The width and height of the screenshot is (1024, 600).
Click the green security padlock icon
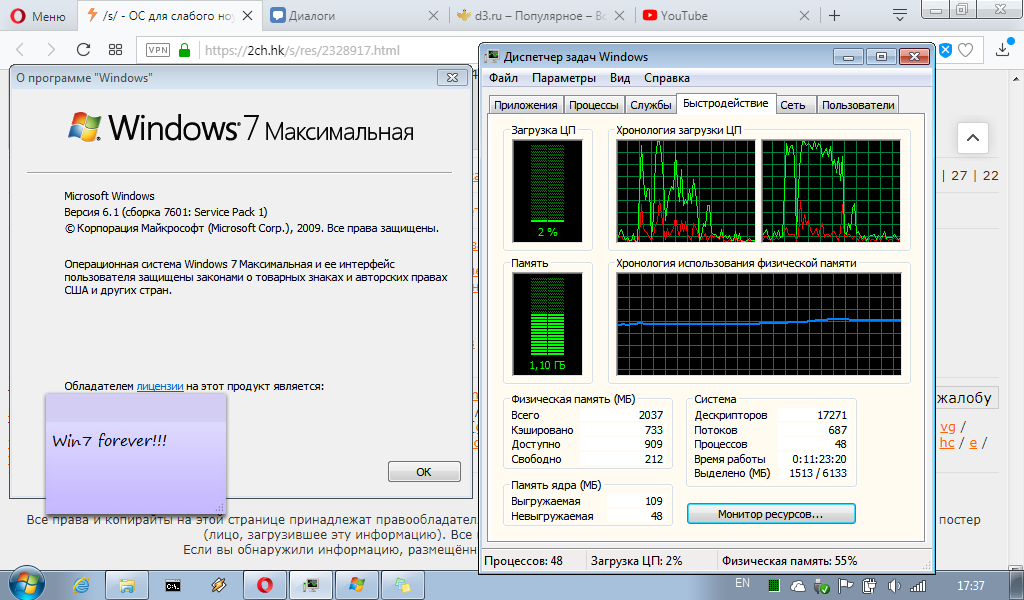(185, 50)
